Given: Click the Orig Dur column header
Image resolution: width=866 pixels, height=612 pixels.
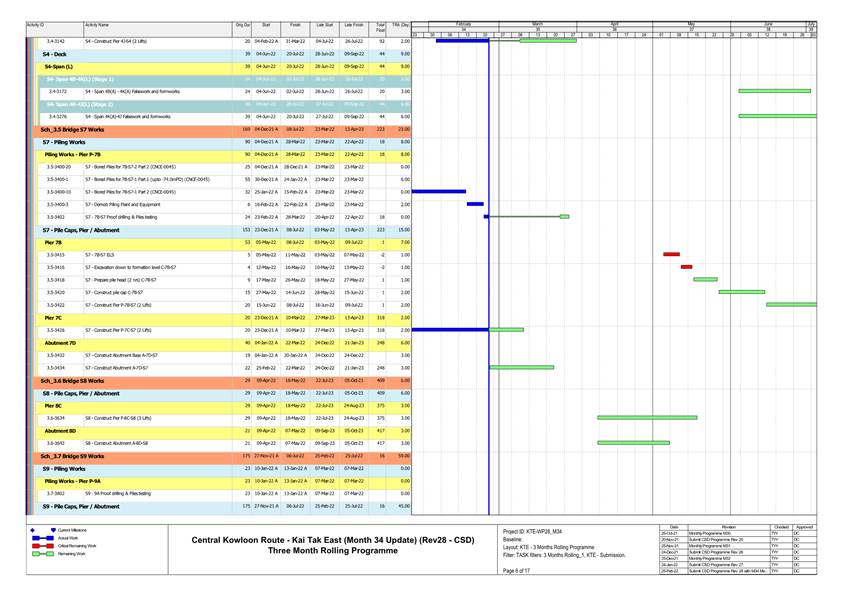Looking at the screenshot, I should [x=242, y=24].
